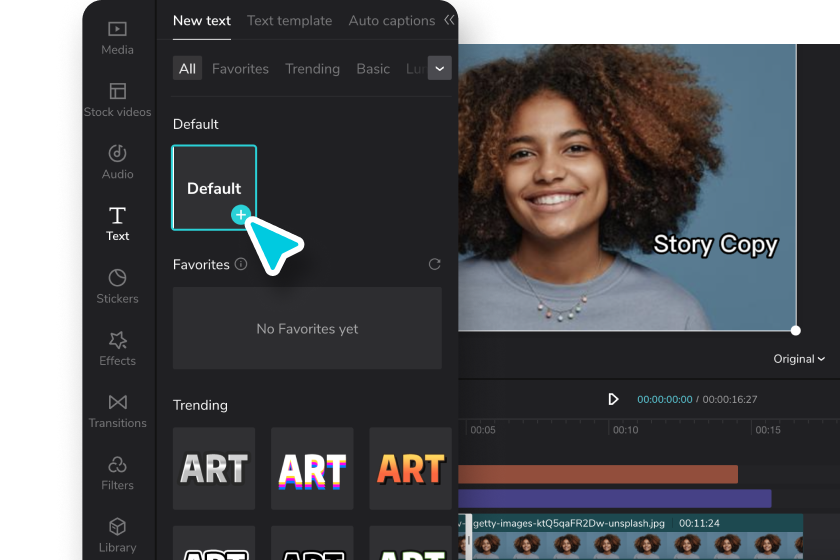Click the Default section heading
The height and width of the screenshot is (560, 840).
click(196, 124)
